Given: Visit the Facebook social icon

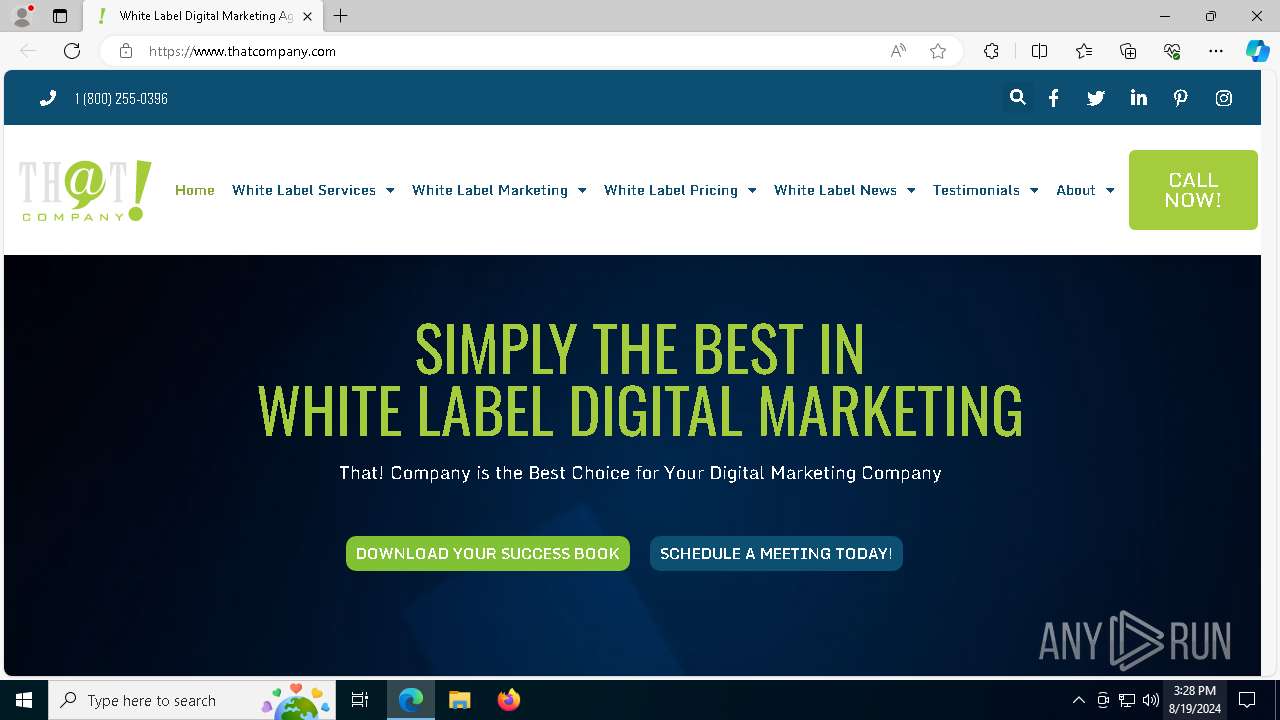Looking at the screenshot, I should [1053, 98].
